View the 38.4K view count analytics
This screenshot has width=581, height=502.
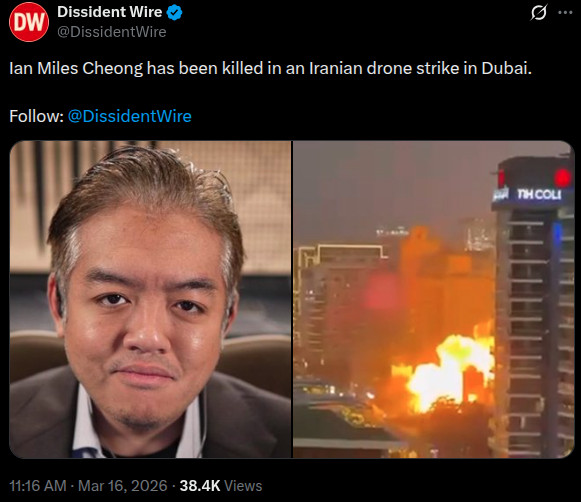pyautogui.click(x=200, y=486)
